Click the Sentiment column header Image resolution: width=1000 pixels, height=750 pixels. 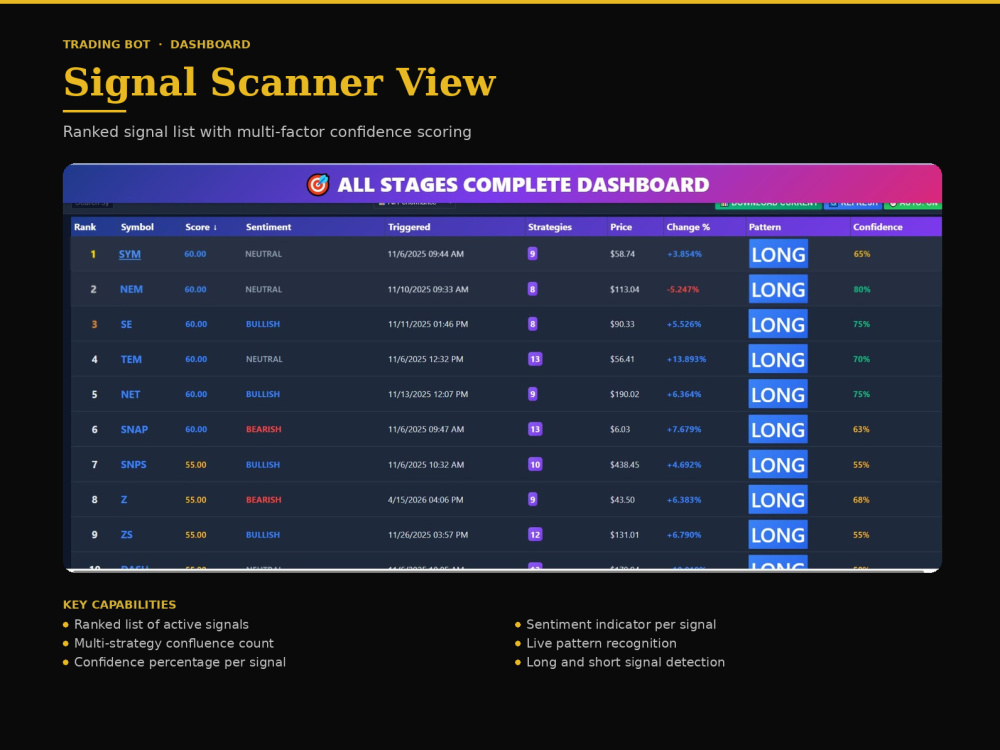268,227
